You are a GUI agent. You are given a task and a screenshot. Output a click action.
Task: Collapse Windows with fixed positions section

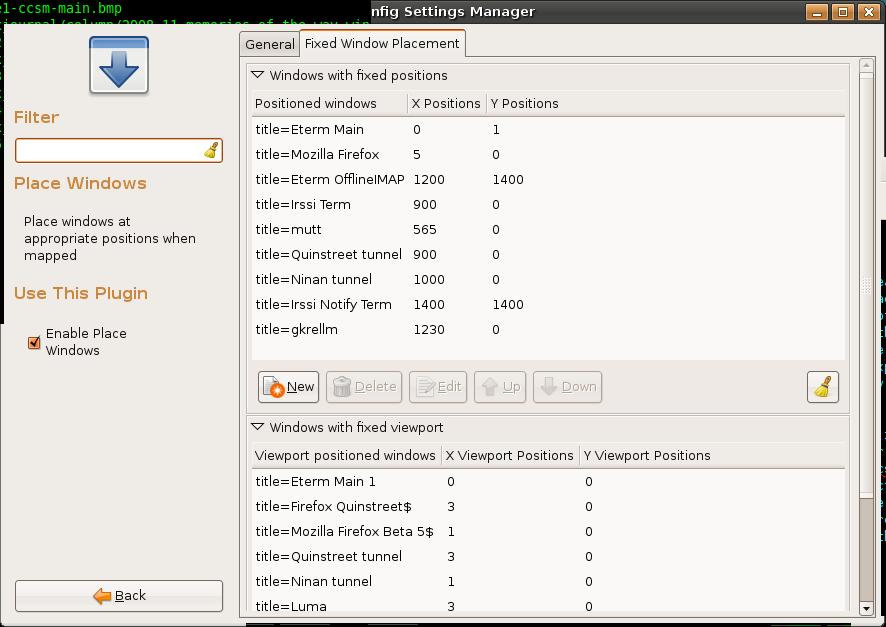(x=257, y=75)
